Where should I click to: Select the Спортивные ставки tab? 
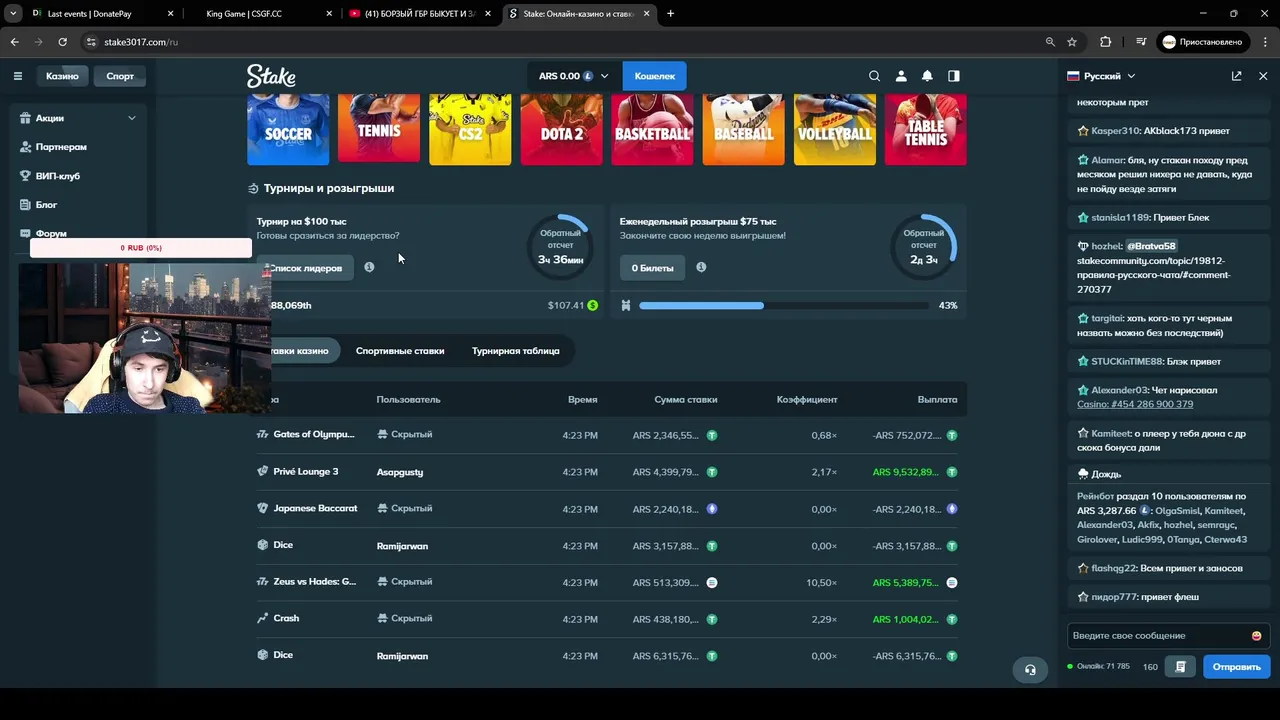pos(400,351)
